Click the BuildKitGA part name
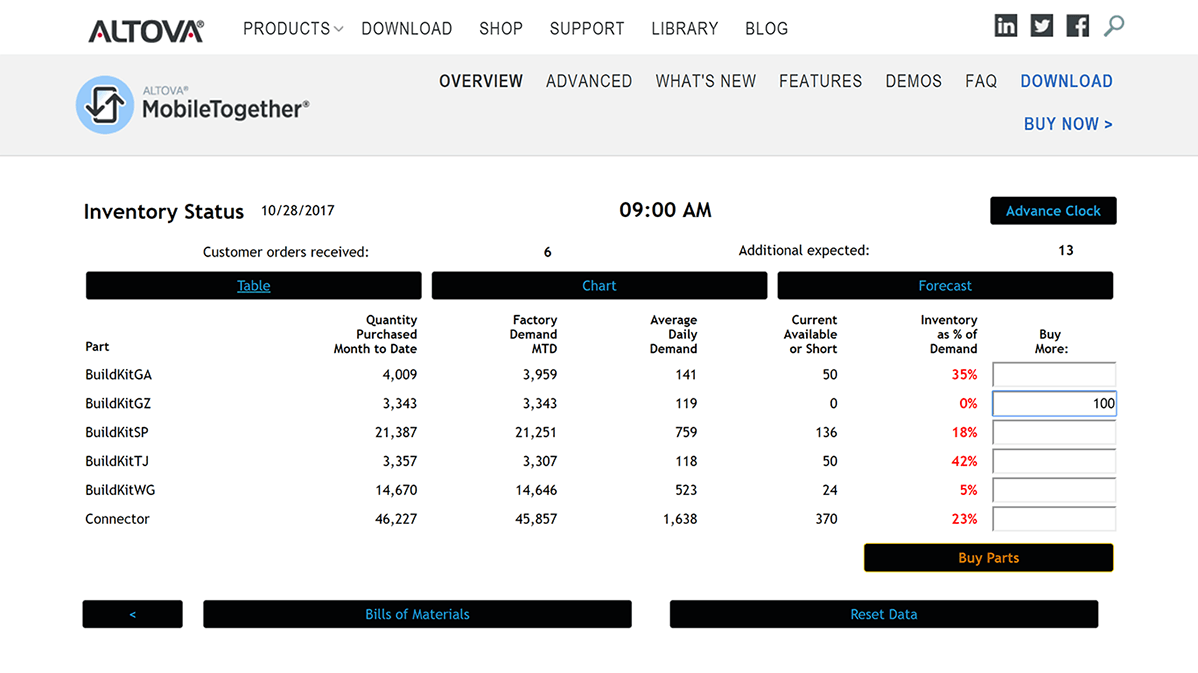The height and width of the screenshot is (673, 1198). 118,374
